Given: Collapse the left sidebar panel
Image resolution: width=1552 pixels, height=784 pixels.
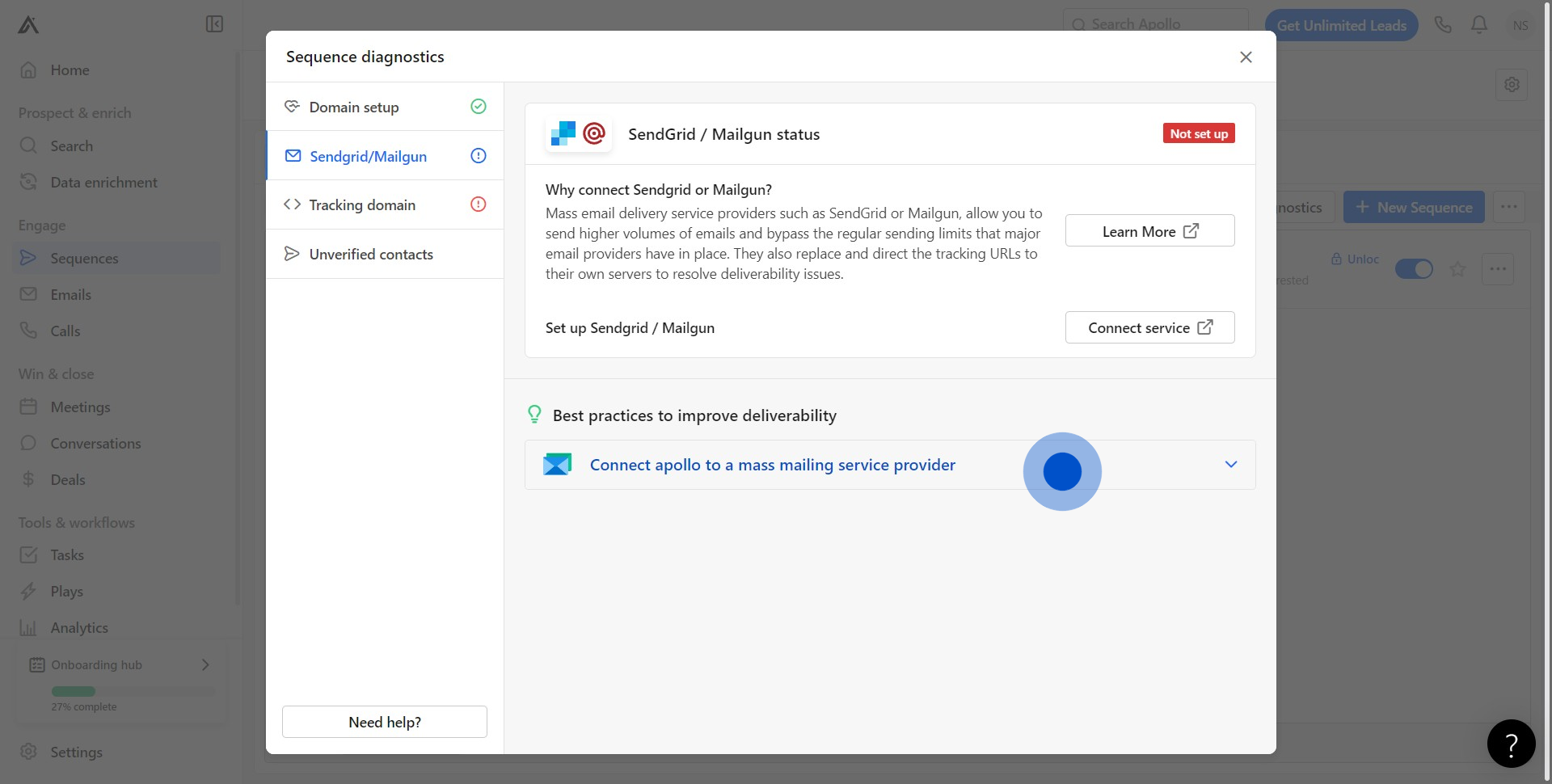Looking at the screenshot, I should point(214,24).
